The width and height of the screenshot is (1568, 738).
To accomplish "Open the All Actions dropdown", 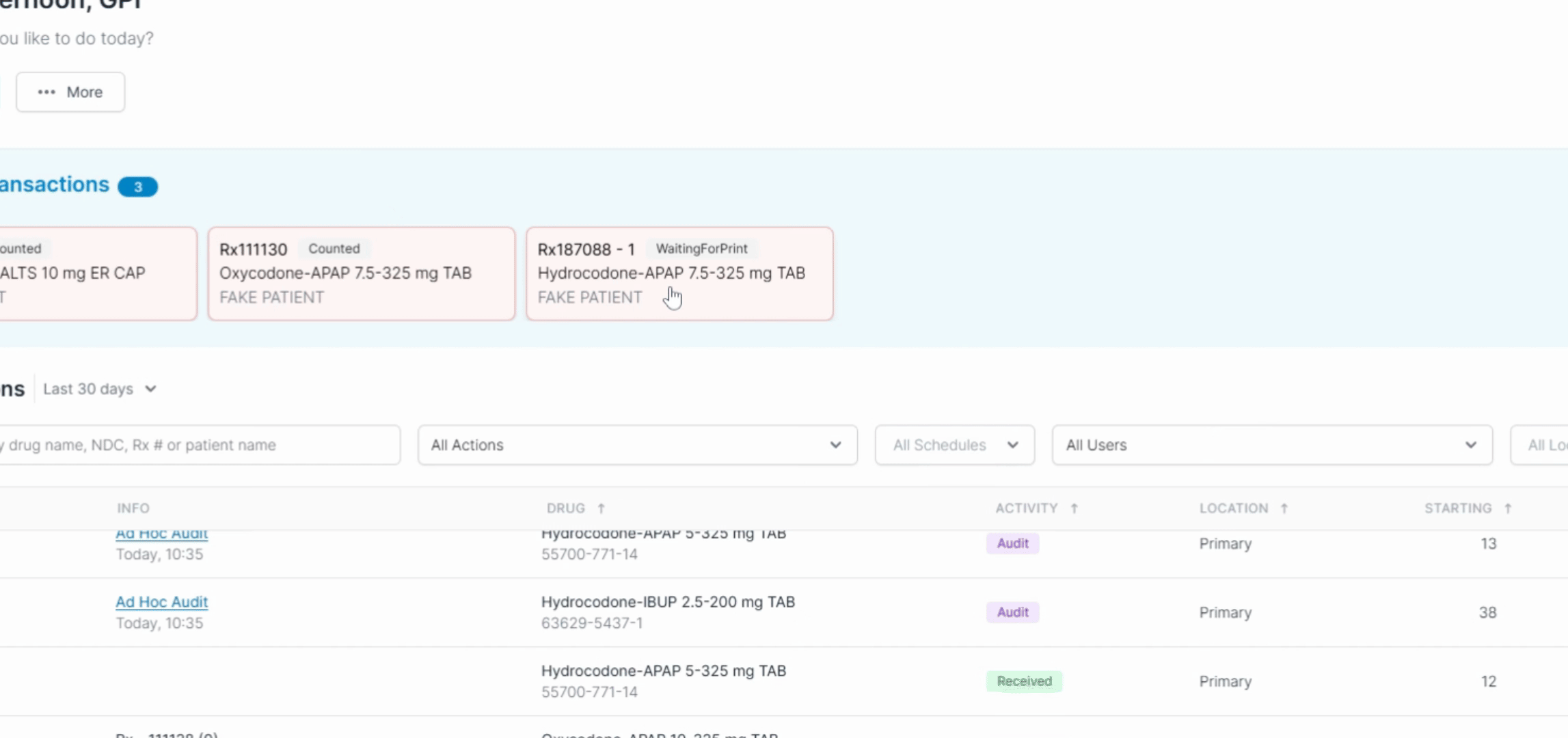I will point(637,446).
